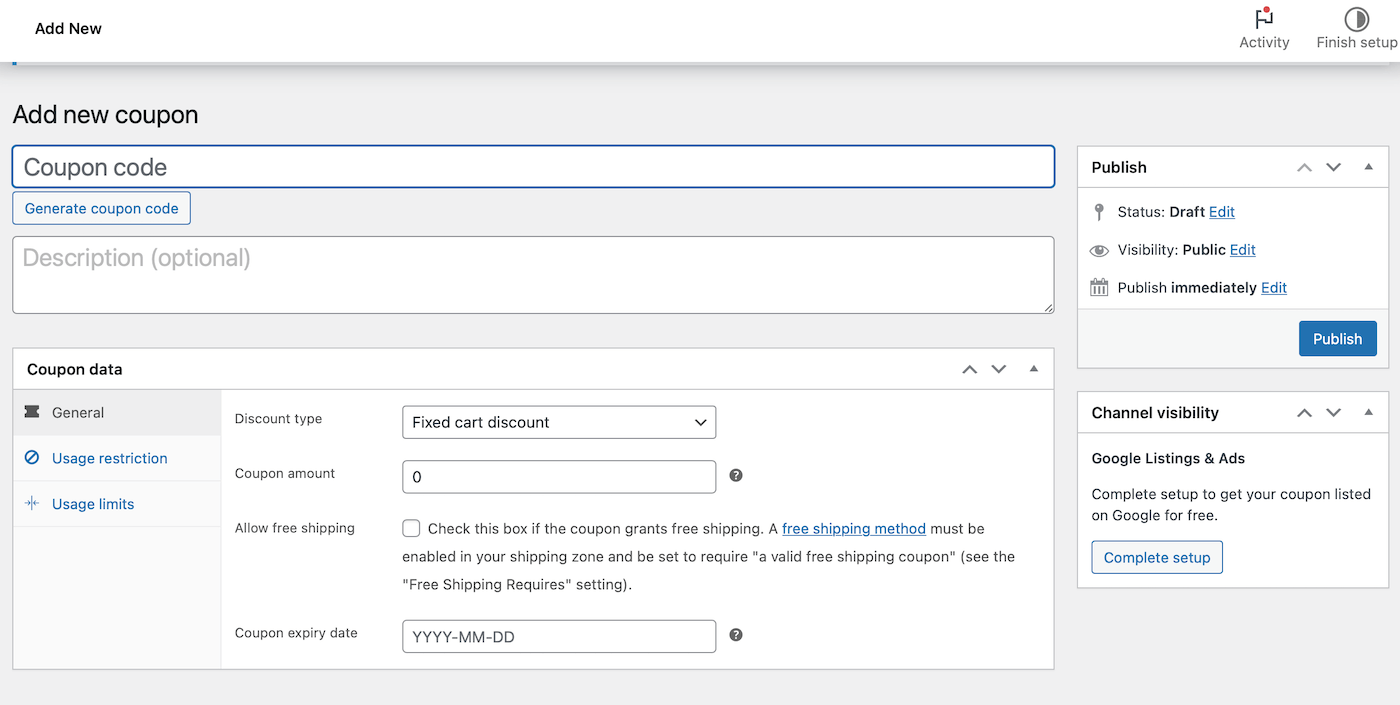Screen dimensions: 1400x705
Task: Enable the Allow free shipping checkbox
Action: [411, 528]
